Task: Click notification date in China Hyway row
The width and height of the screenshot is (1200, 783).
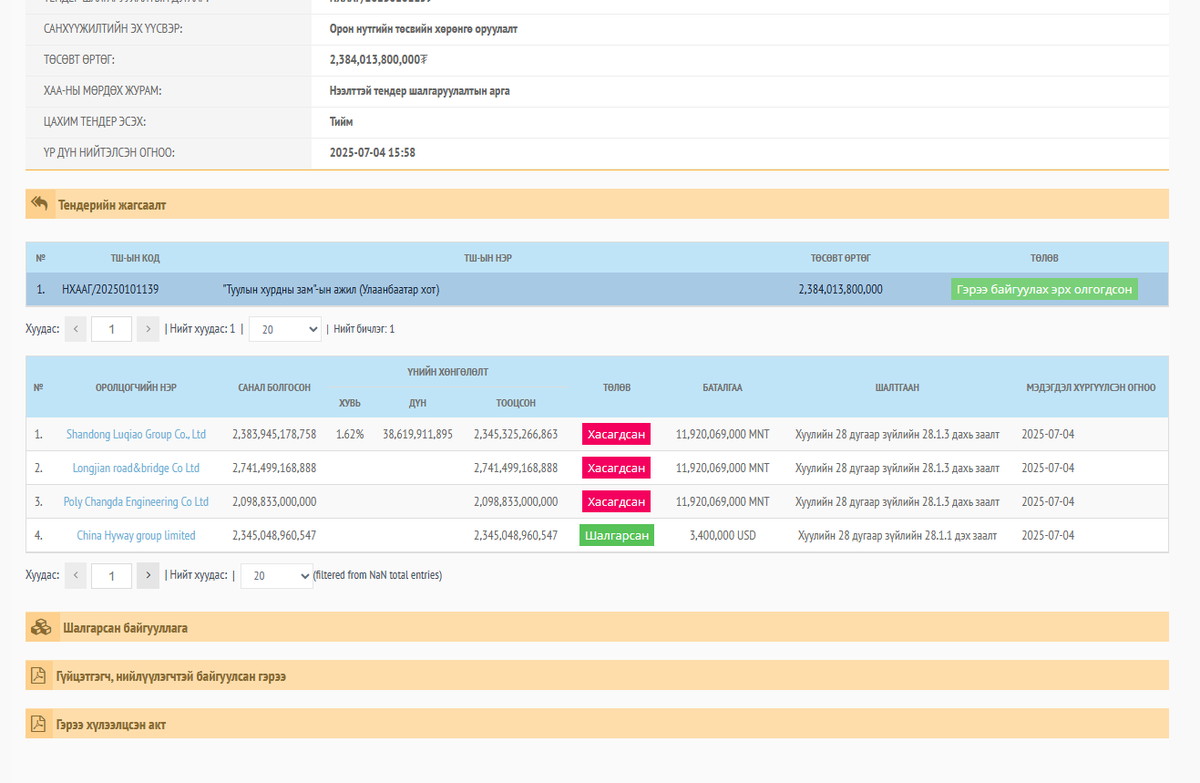Action: tap(1048, 536)
